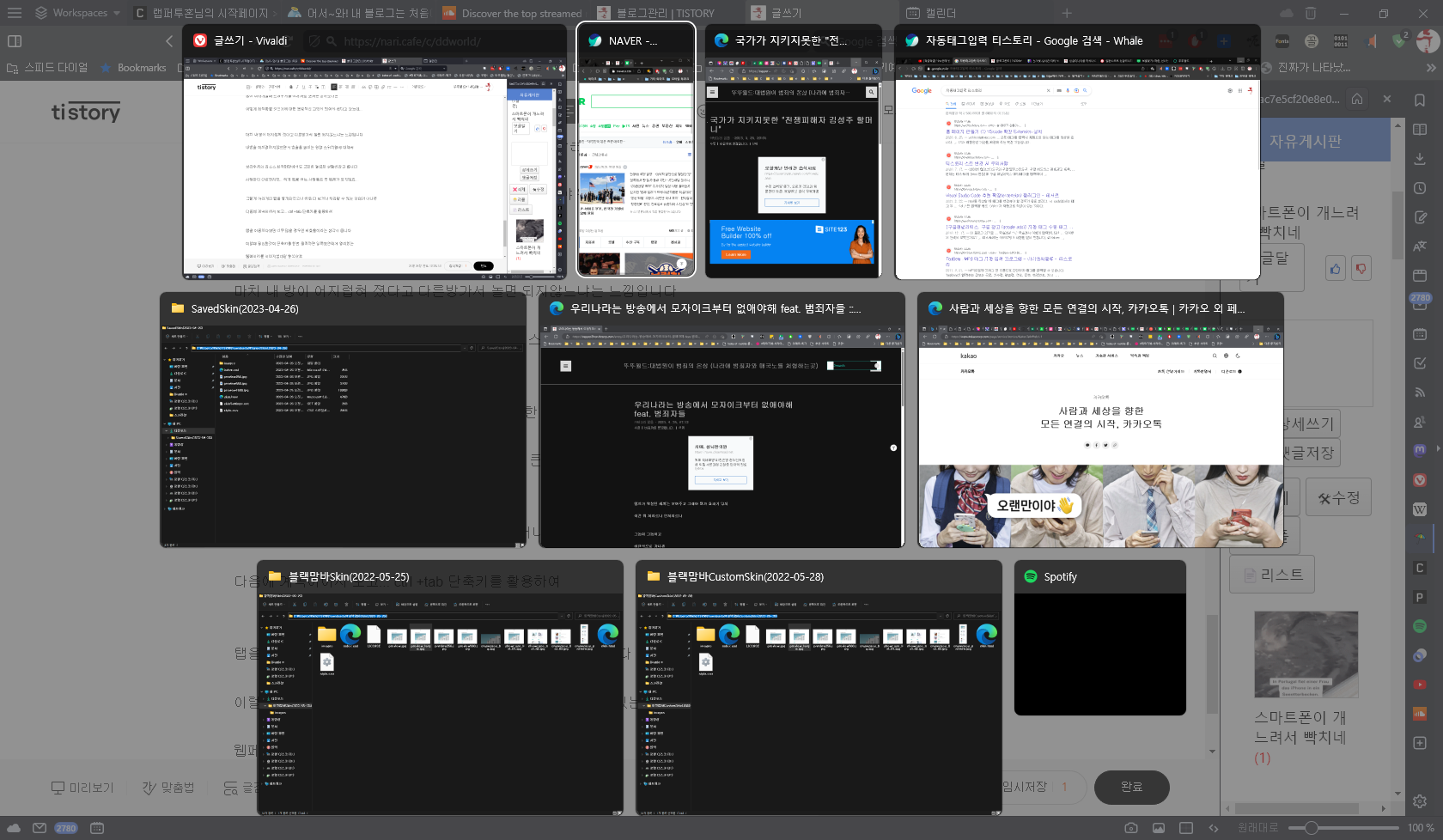This screenshot has height=840, width=1443.
Task: Open the Calendar panel icon
Action: click(x=1420, y=334)
